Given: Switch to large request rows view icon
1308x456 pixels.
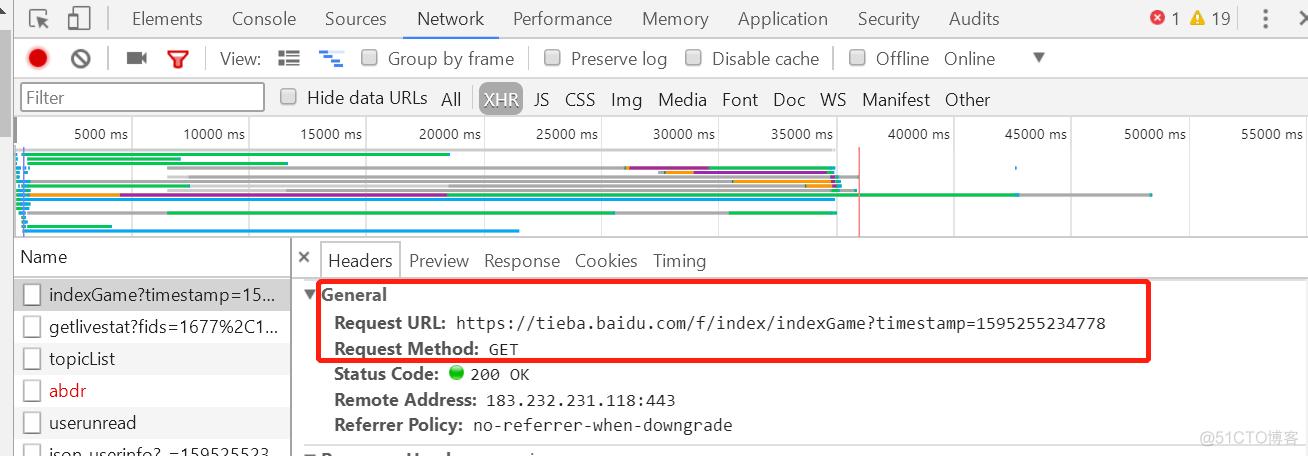Looking at the screenshot, I should tap(289, 59).
